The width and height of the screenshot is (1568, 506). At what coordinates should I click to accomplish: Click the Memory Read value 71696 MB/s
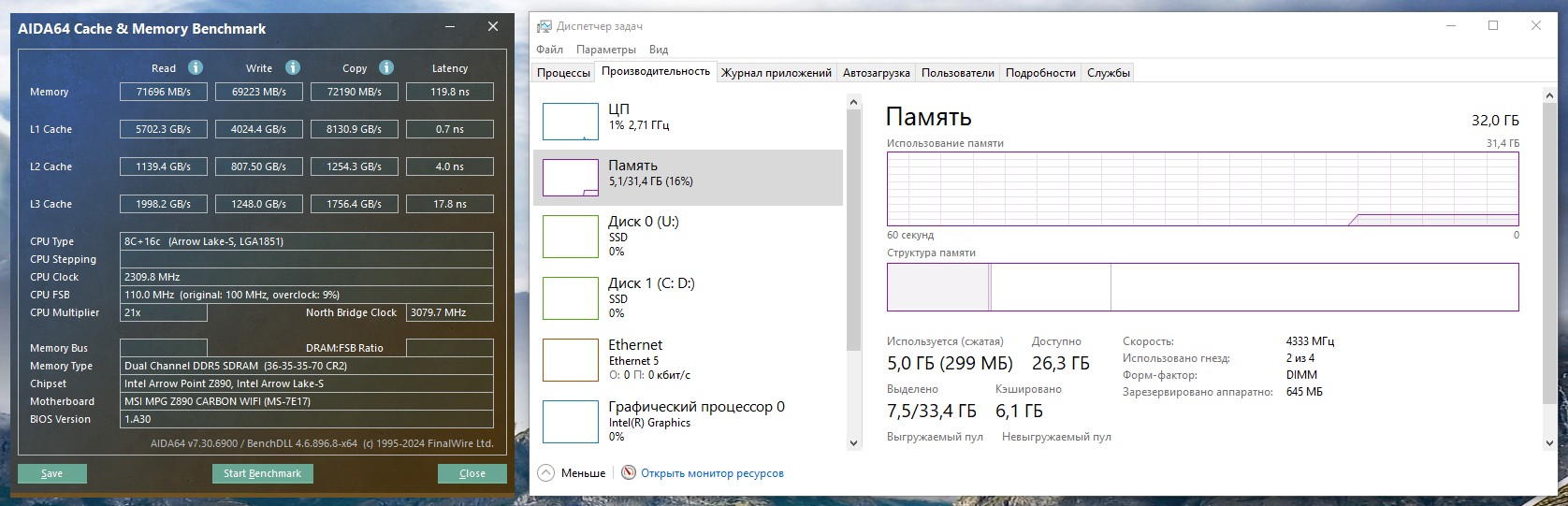(x=164, y=92)
